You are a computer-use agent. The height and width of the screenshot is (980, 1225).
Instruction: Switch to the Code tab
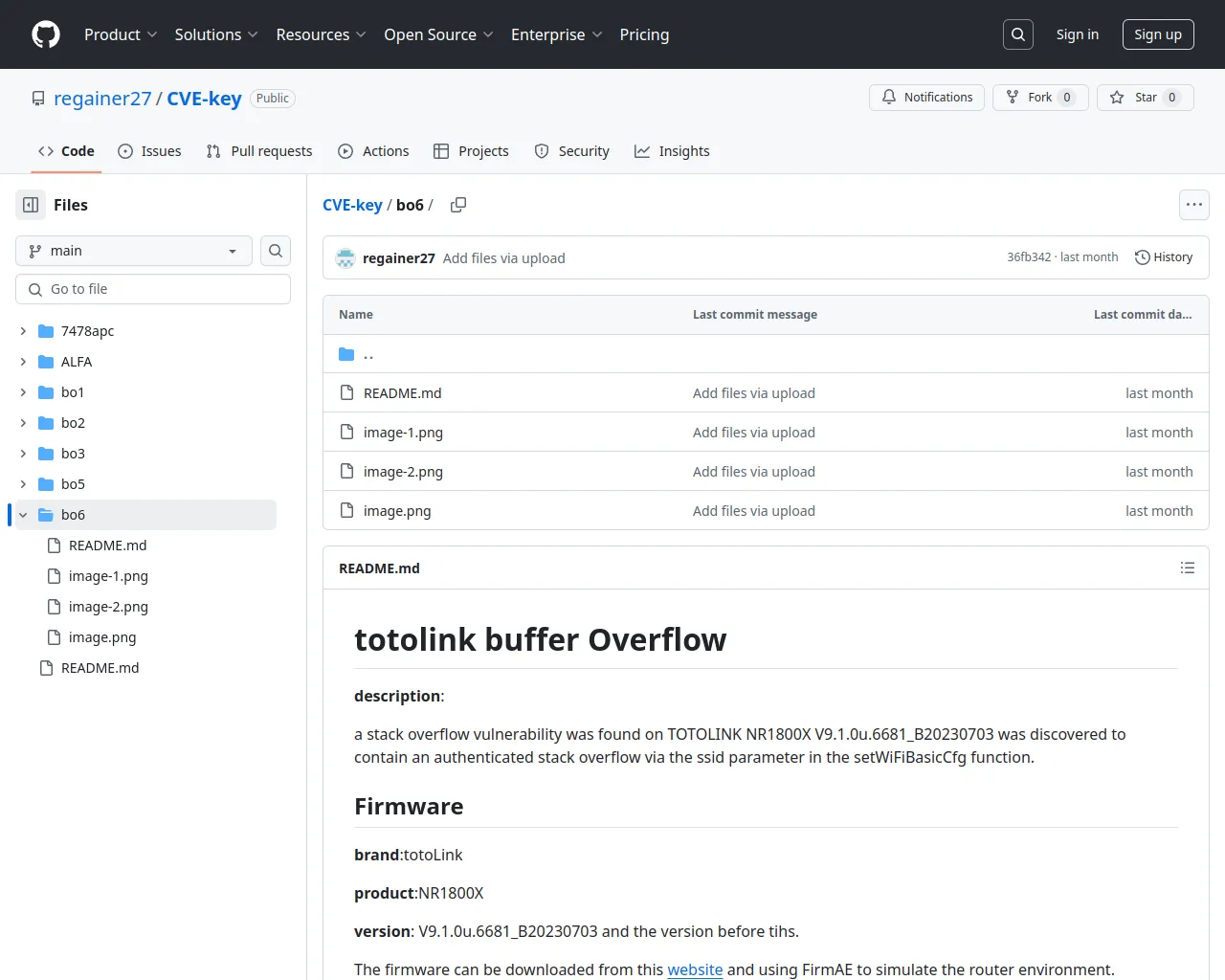[x=66, y=151]
